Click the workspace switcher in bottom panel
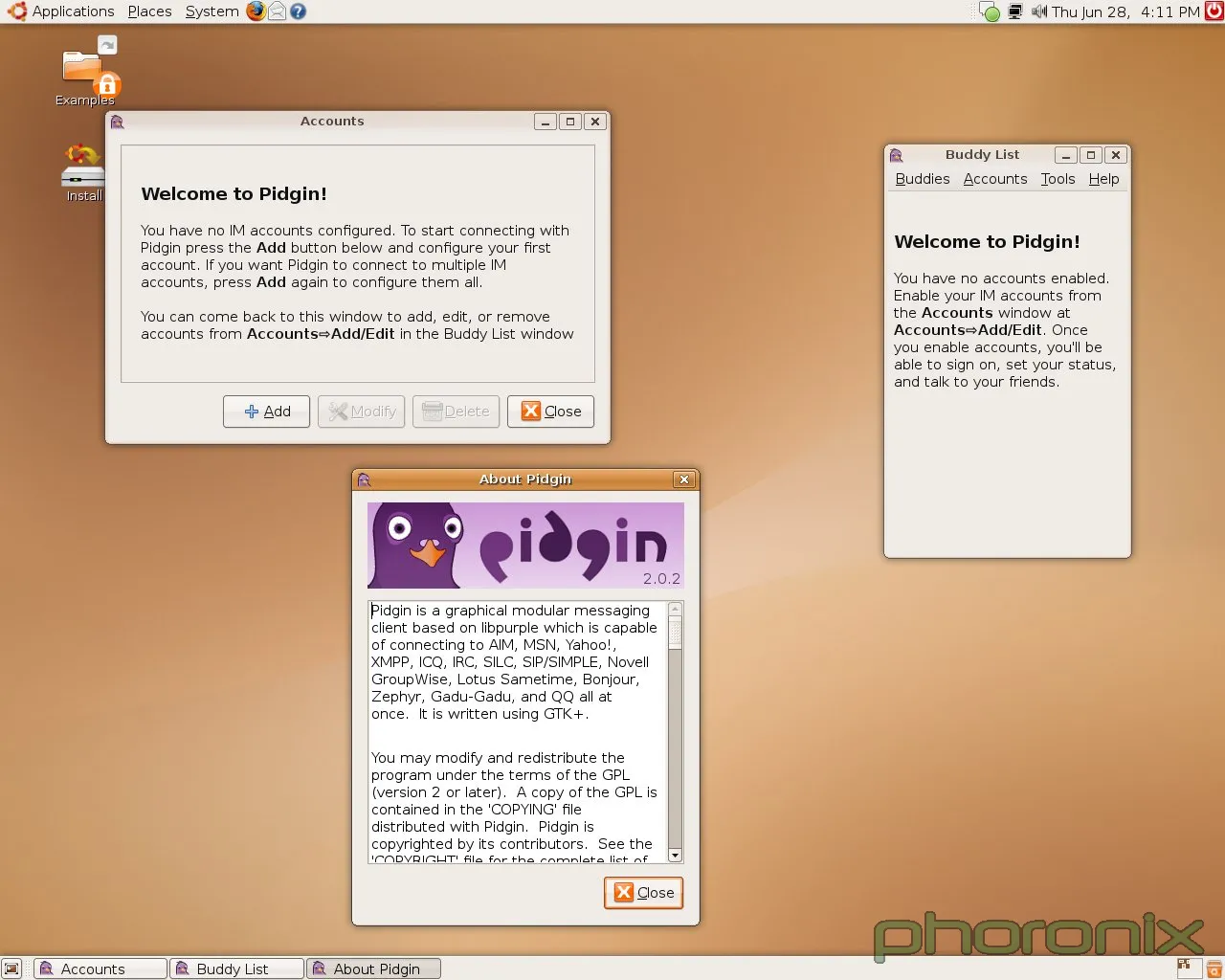1225x980 pixels. [1188, 969]
